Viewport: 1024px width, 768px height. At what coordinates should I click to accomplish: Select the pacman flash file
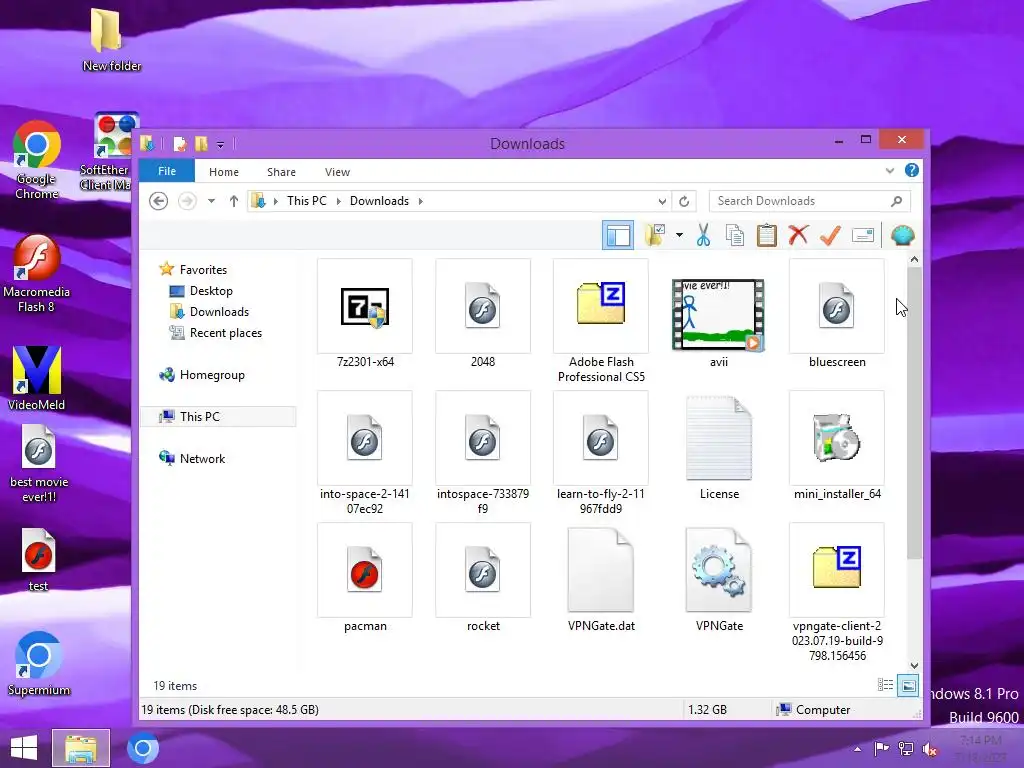click(x=365, y=578)
